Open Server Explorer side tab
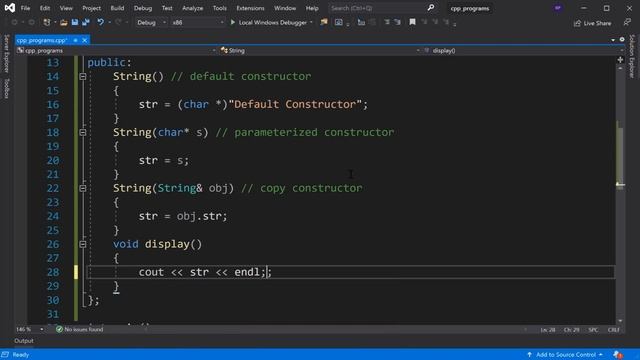The height and width of the screenshot is (360, 640). (x=6, y=53)
